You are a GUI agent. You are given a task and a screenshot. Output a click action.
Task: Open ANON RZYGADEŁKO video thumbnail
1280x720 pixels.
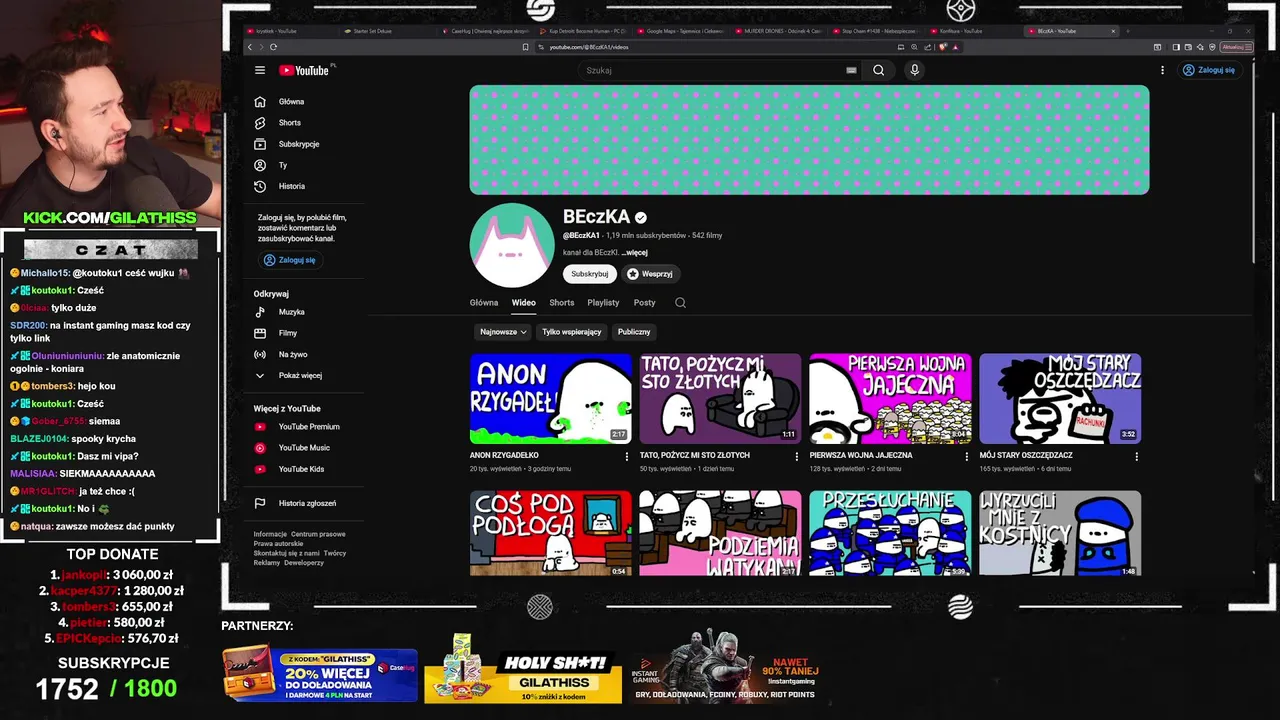click(x=551, y=399)
